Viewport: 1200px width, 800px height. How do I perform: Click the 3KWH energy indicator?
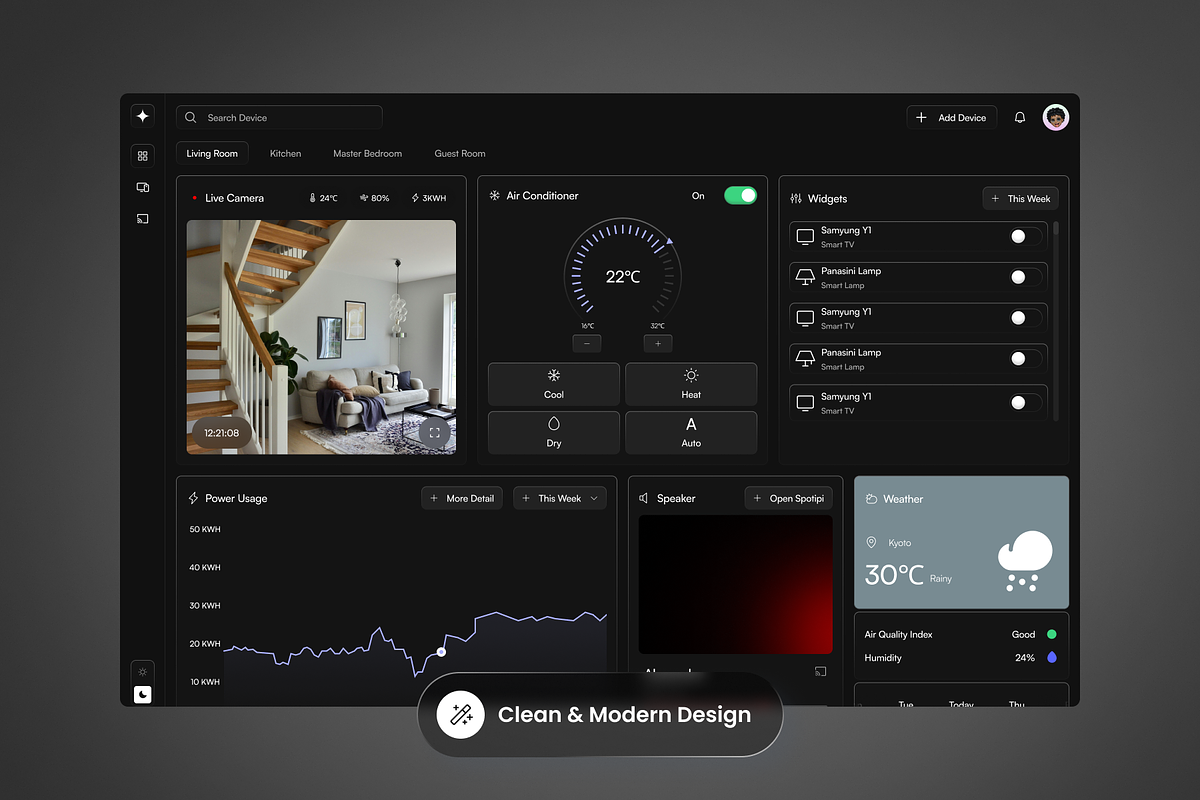(428, 198)
